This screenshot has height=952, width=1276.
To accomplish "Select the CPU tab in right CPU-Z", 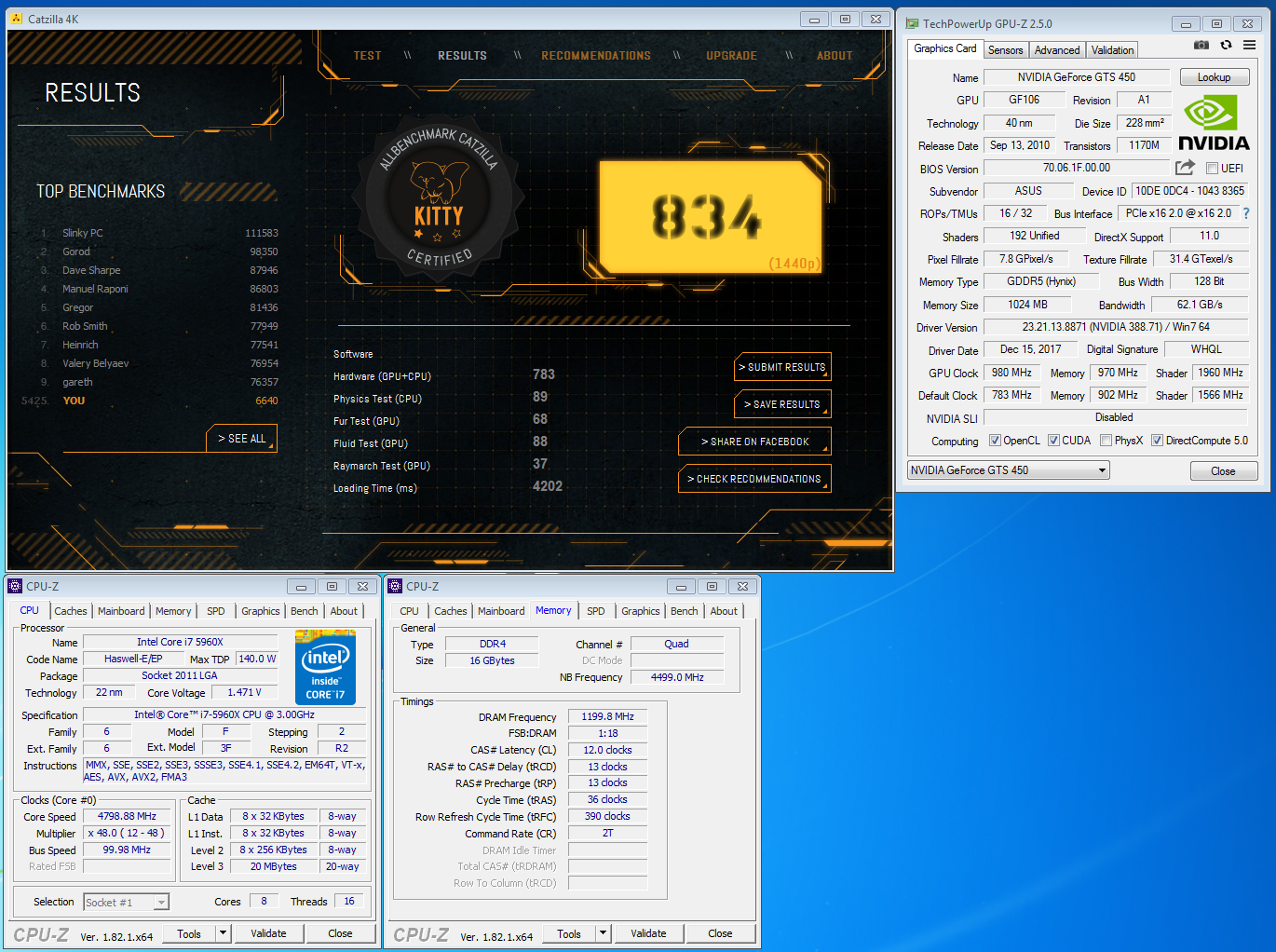I will [409, 611].
